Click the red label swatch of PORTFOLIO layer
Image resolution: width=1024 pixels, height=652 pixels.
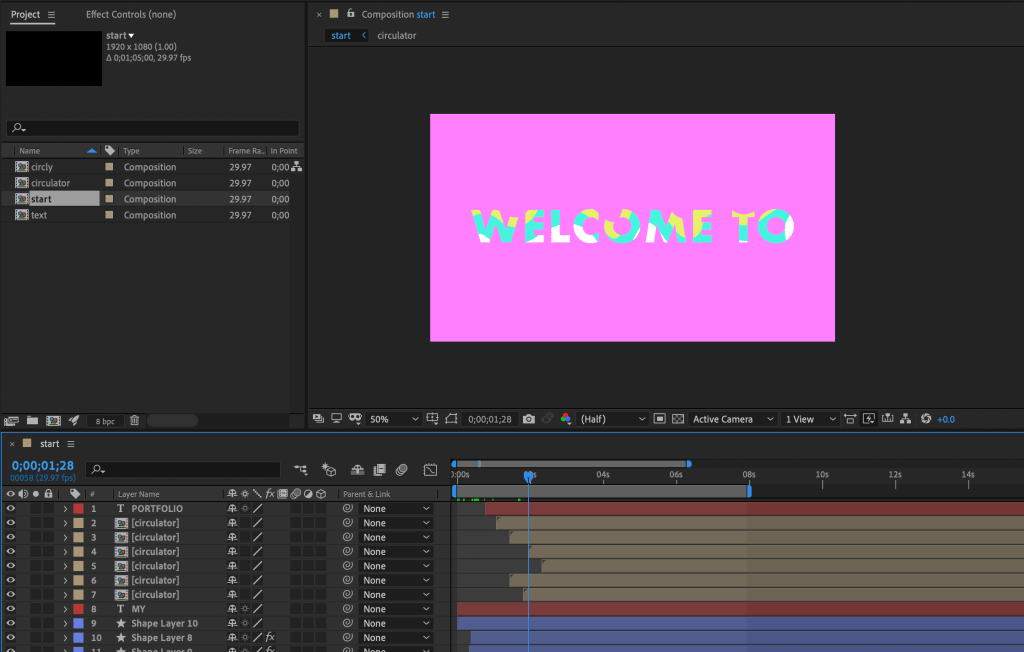(78, 509)
